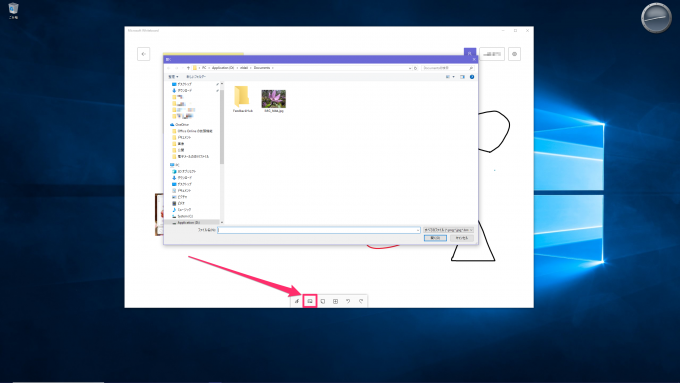This screenshot has height=383, width=680.
Task: Undo the last action in Whiteboard
Action: 348,301
